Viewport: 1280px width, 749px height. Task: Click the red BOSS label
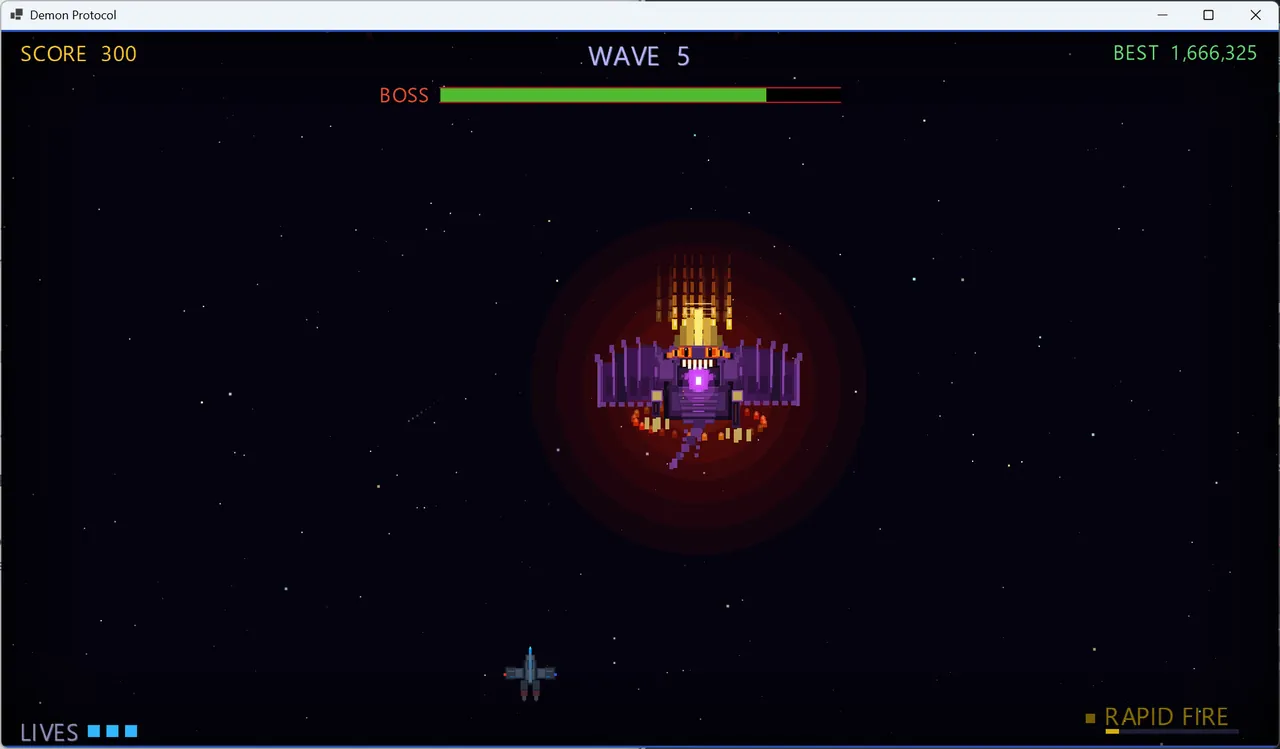[404, 96]
